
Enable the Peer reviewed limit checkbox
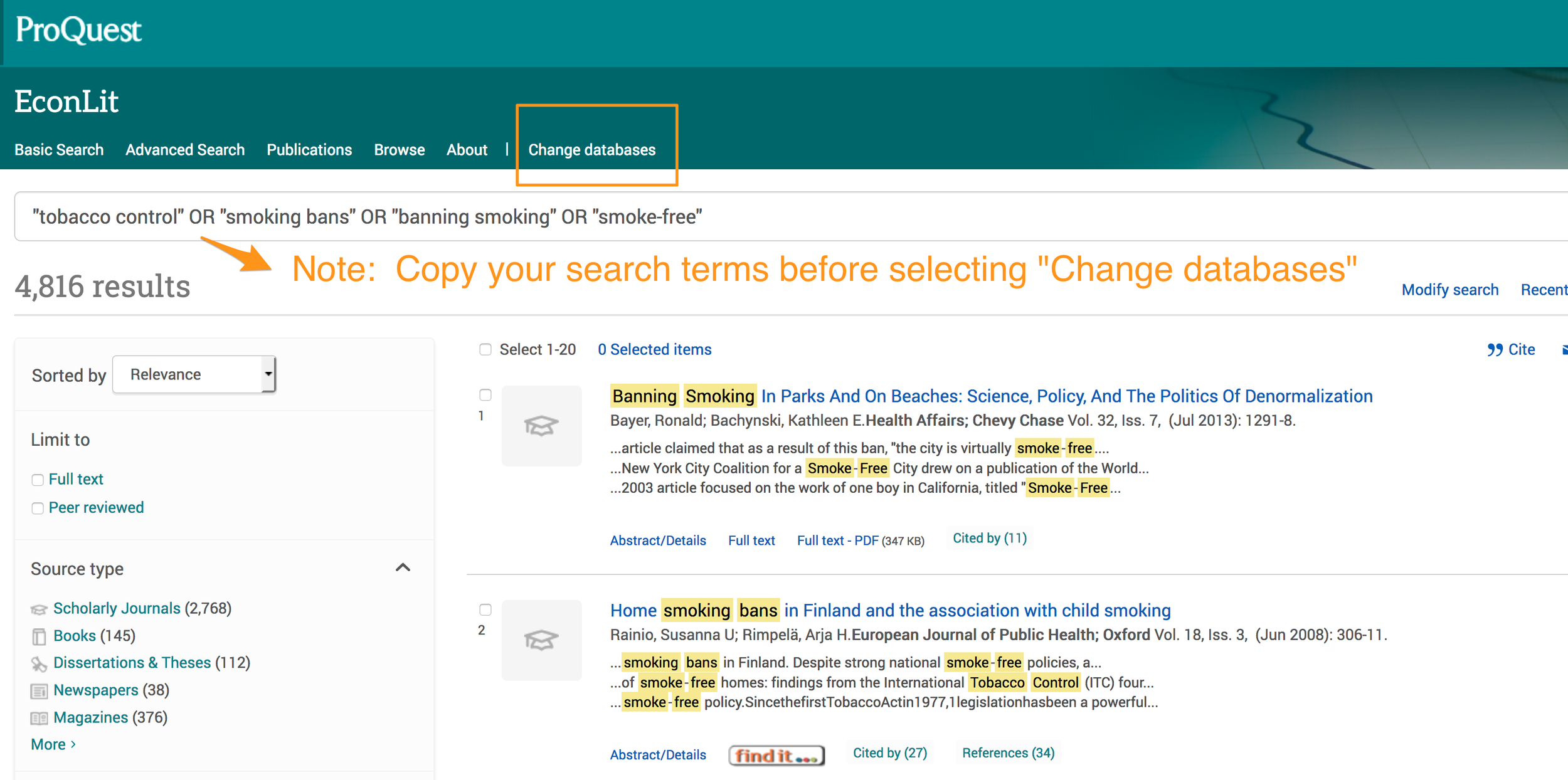click(38, 508)
